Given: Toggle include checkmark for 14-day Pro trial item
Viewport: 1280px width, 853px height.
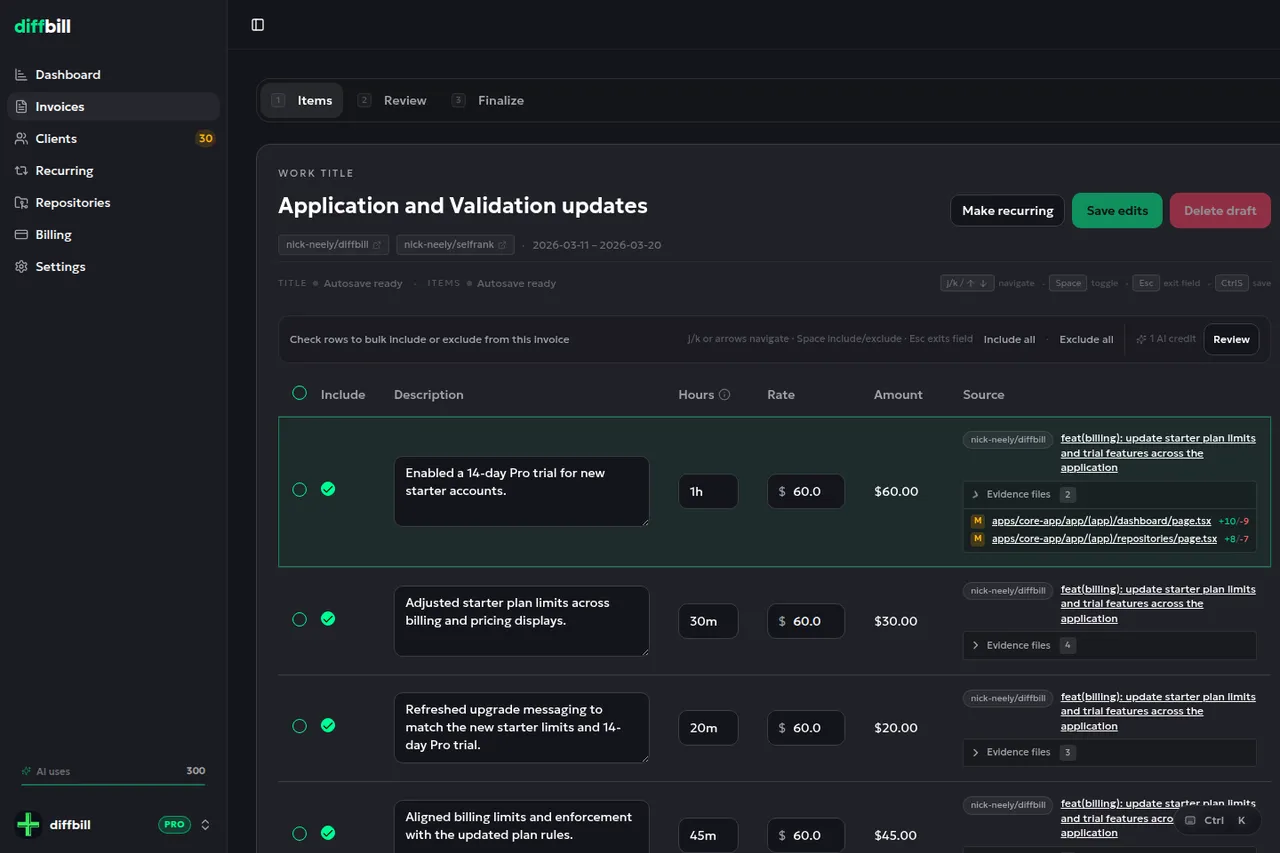Looking at the screenshot, I should [x=328, y=489].
